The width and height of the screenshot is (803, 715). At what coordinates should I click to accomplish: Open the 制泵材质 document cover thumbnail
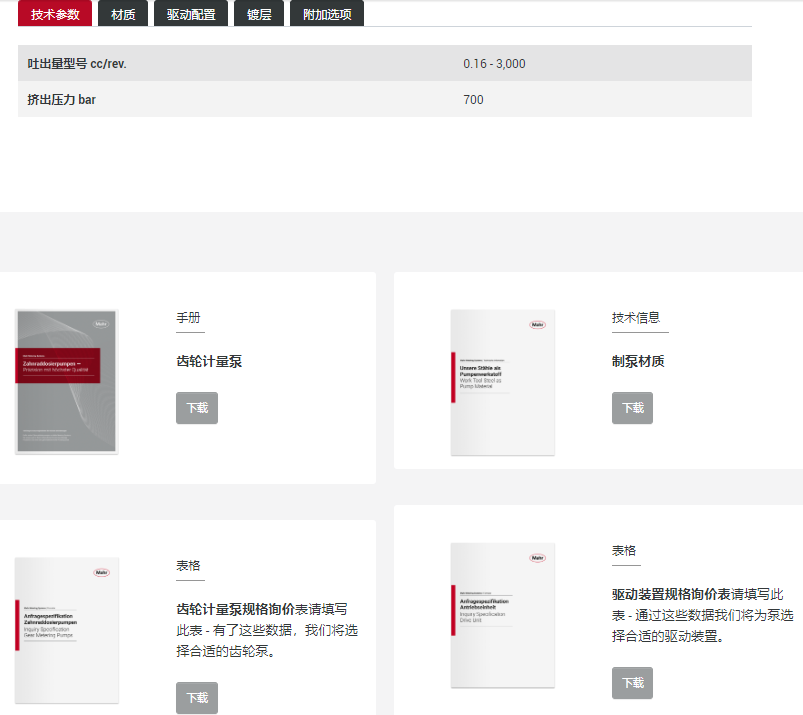pyautogui.click(x=502, y=382)
